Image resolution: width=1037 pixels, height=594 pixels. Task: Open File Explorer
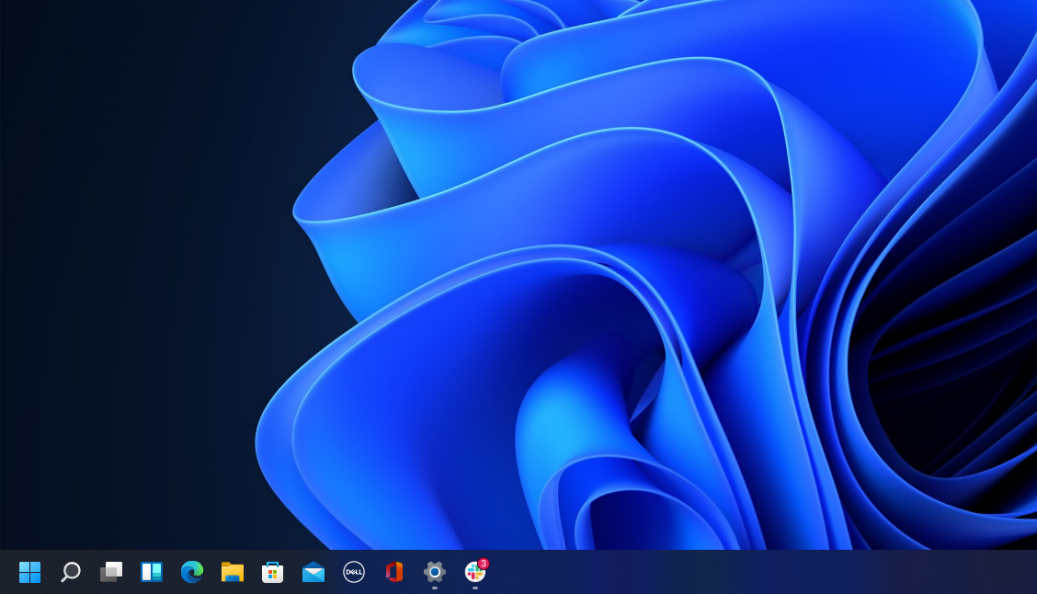tap(233, 572)
